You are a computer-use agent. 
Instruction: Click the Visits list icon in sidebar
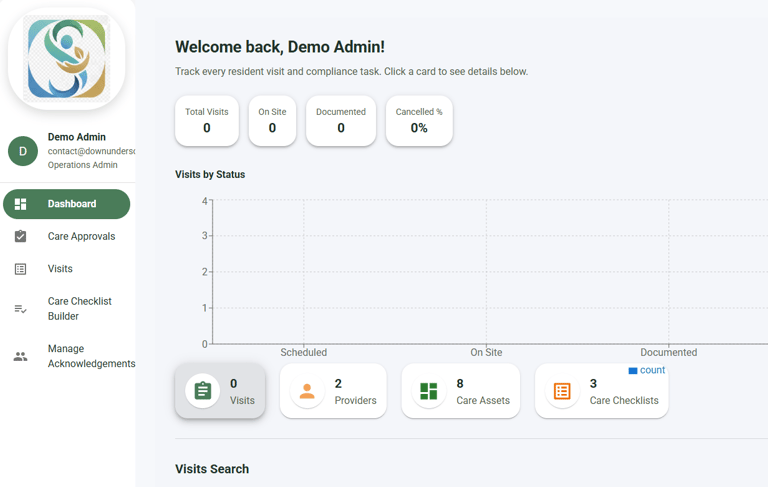[x=20, y=269]
